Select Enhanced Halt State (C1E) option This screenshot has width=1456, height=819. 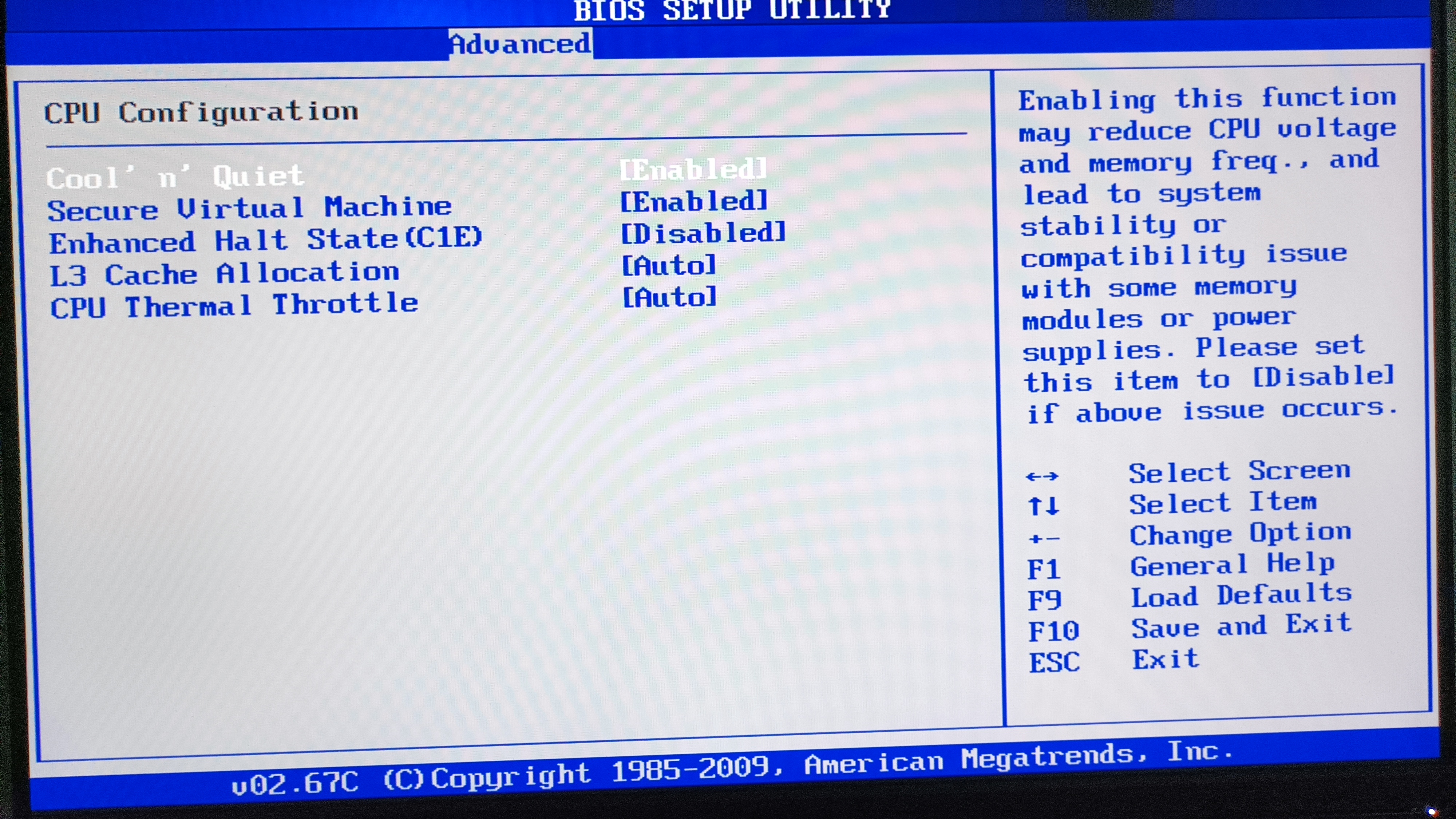point(266,240)
